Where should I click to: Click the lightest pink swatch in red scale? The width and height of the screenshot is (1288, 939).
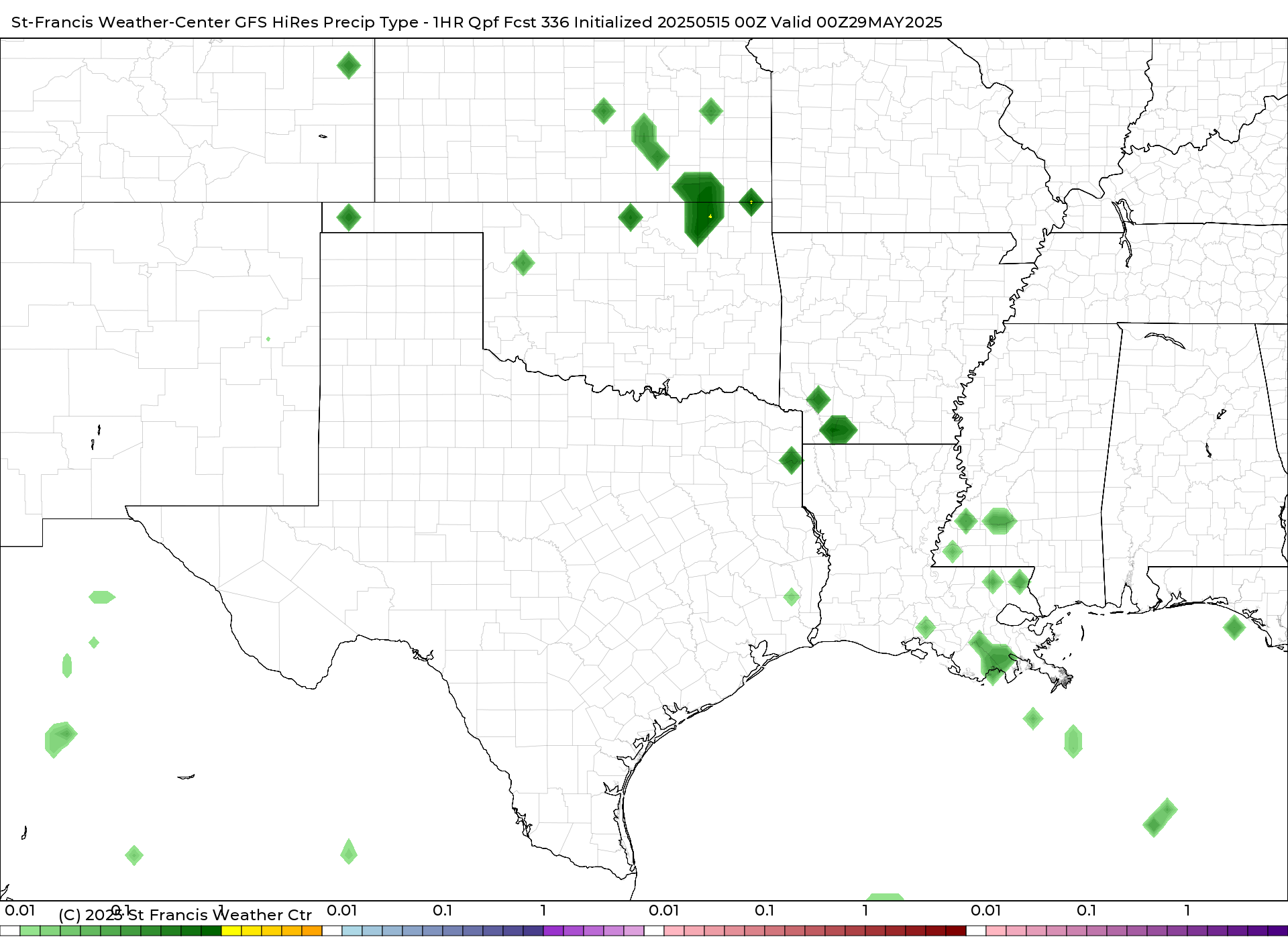click(x=674, y=931)
